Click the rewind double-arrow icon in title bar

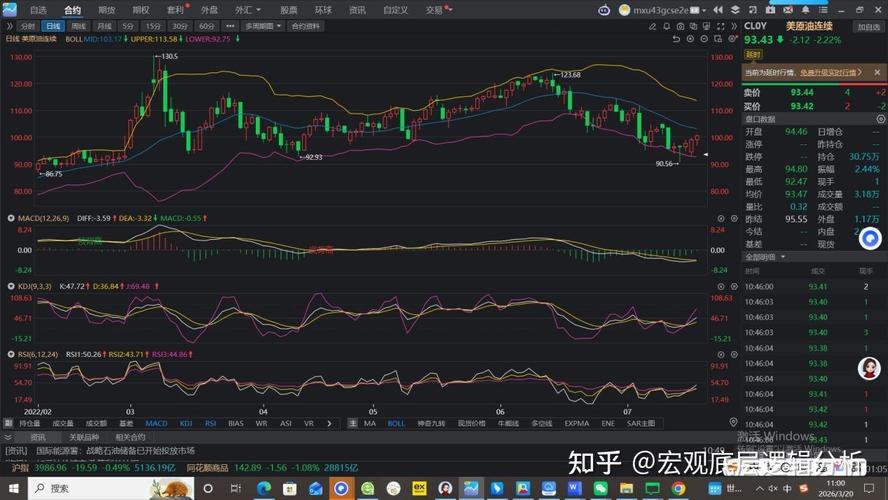(718, 10)
